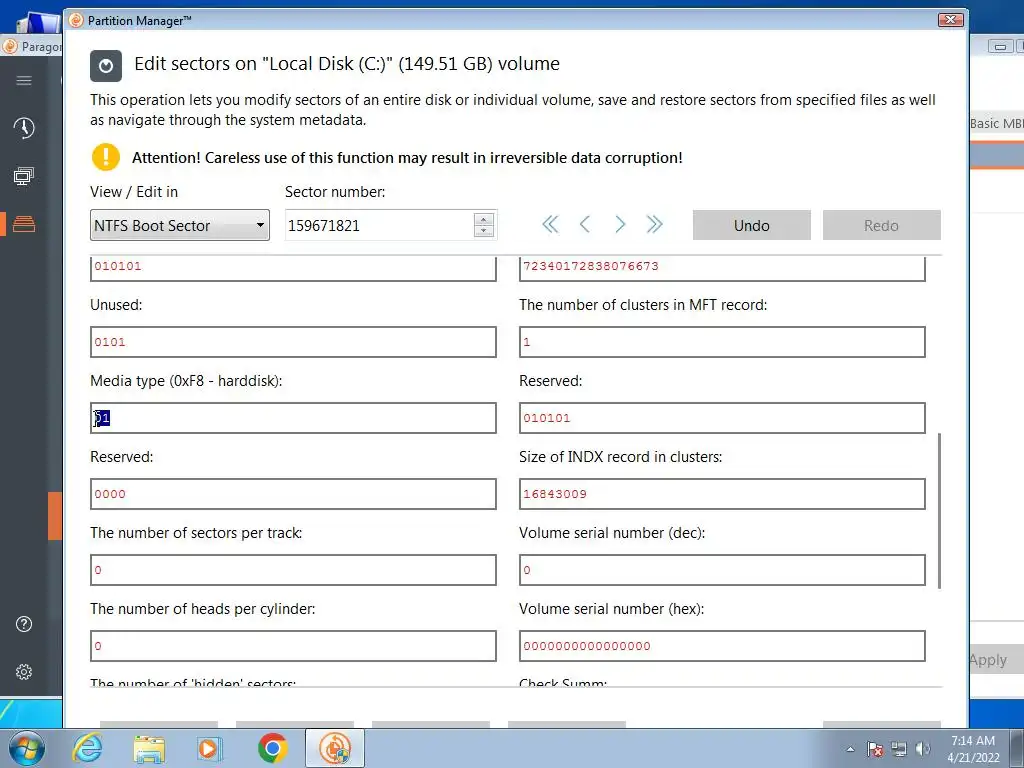Decrement sector number with down stepper
This screenshot has width=1024, height=768.
pos(483,232)
